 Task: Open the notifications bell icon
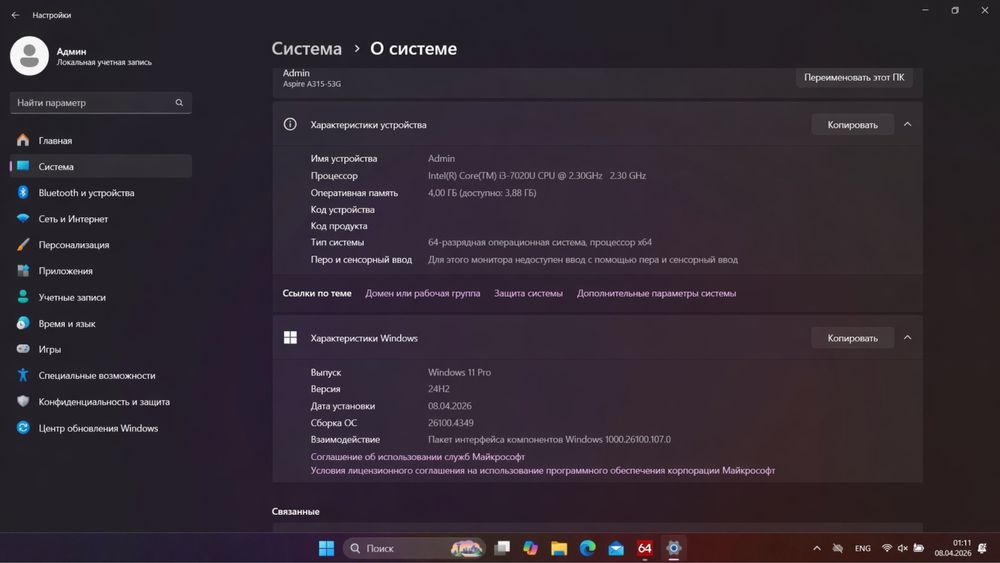click(983, 548)
